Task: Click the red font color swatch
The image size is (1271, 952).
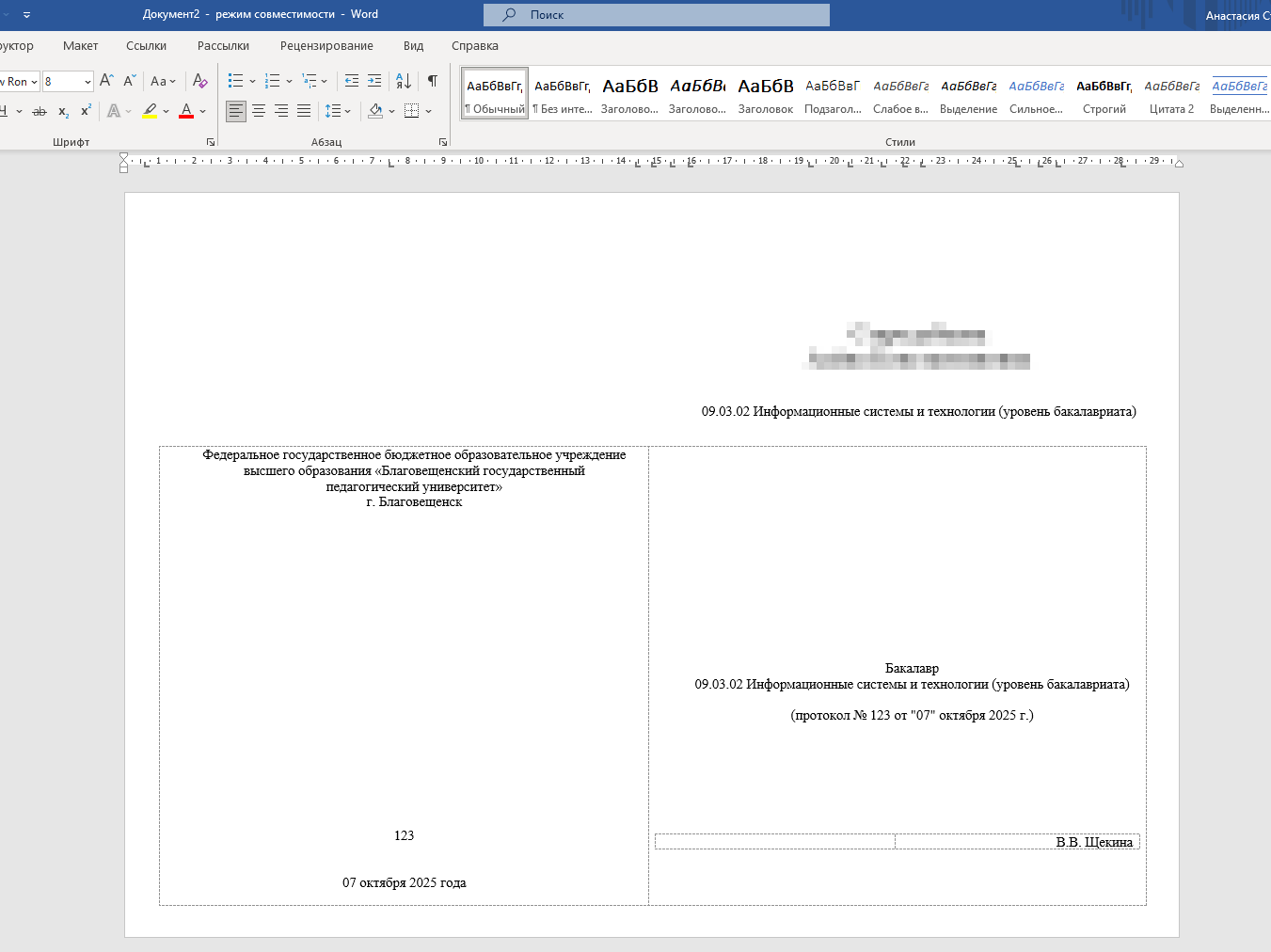Action: click(186, 111)
